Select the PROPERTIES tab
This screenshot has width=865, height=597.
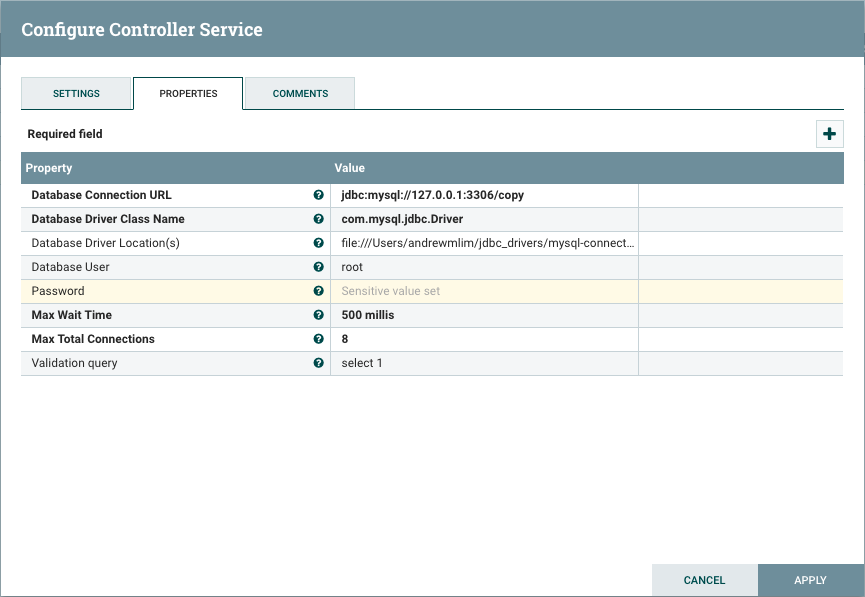(187, 93)
